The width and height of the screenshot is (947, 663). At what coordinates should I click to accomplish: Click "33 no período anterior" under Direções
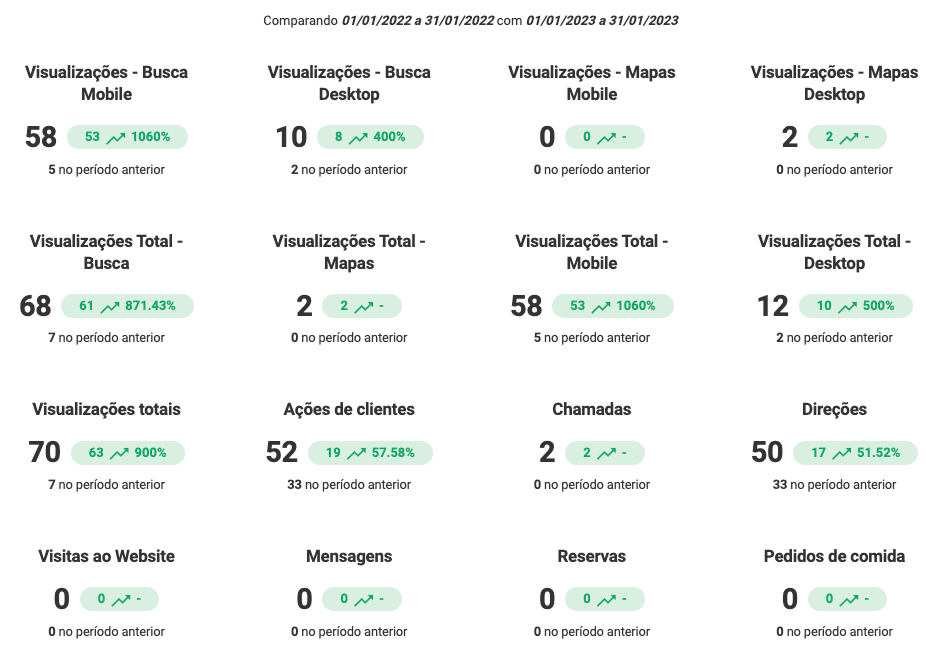[834, 485]
